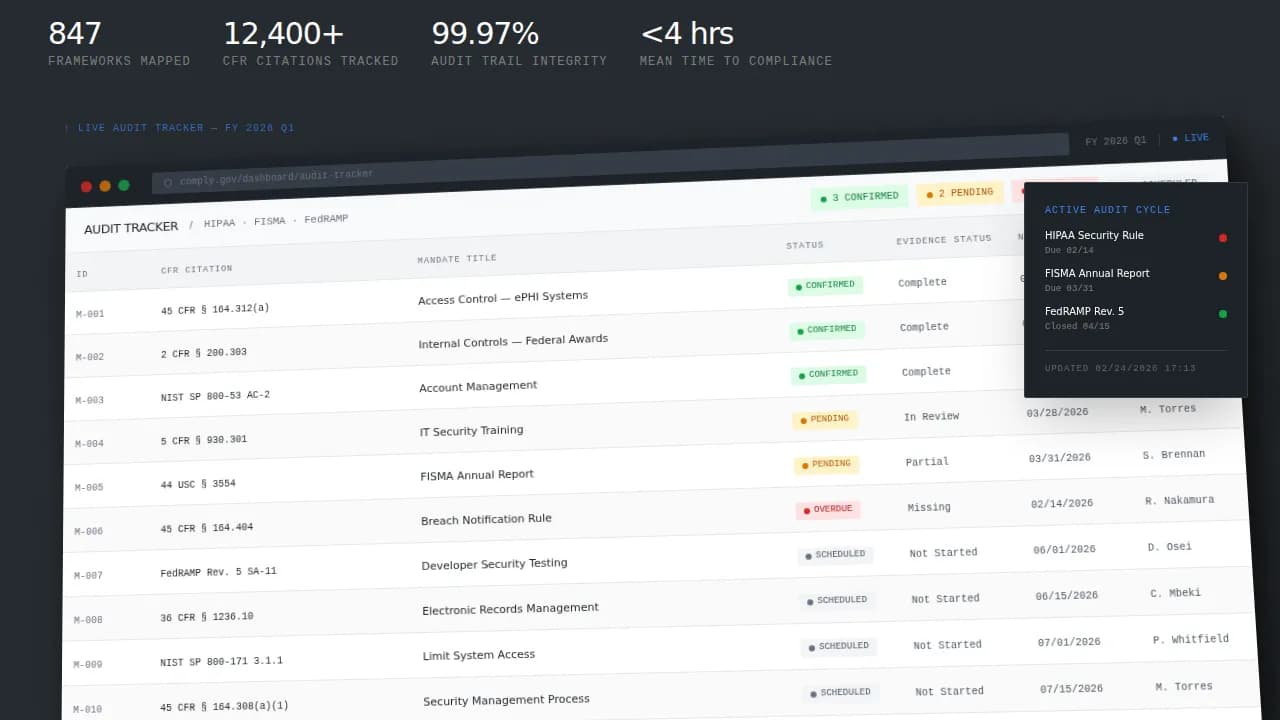The width and height of the screenshot is (1280, 720).
Task: Click PENDING badge on IT Security Training row
Action: pyautogui.click(x=825, y=420)
